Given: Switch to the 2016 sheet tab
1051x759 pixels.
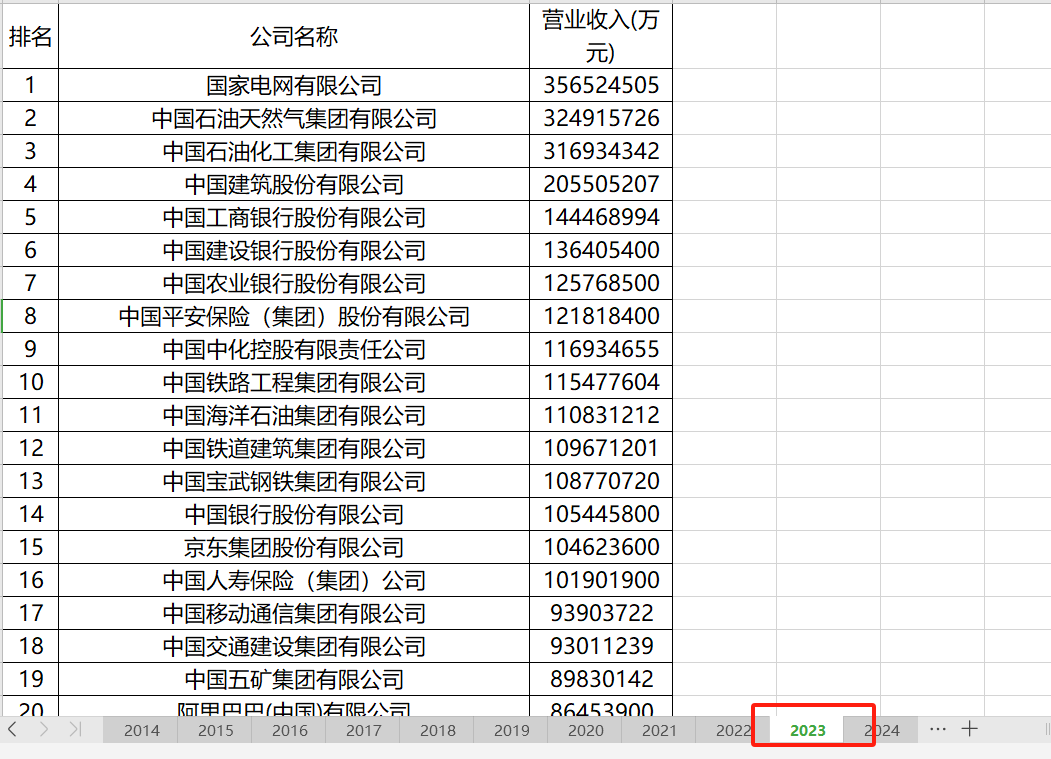Looking at the screenshot, I should 290,730.
